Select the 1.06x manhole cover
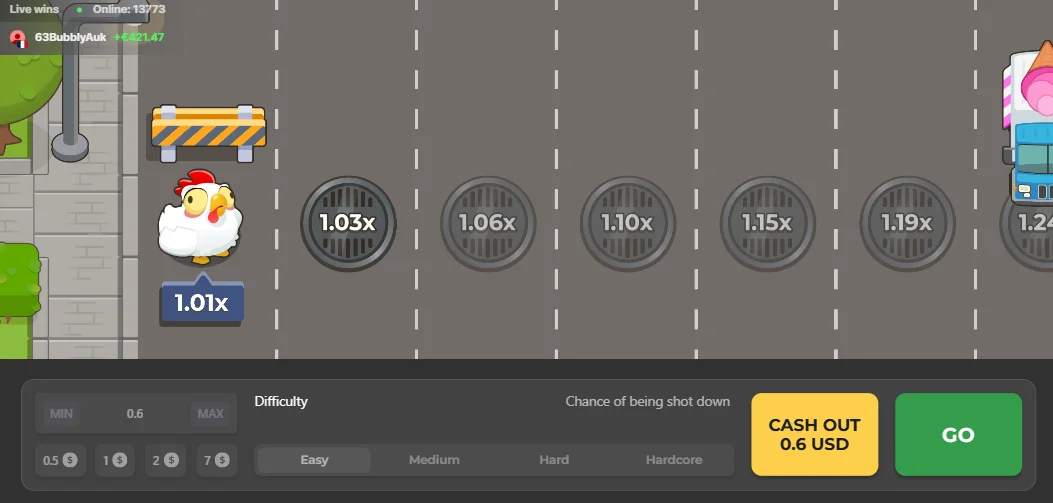The image size is (1053, 503). click(488, 224)
